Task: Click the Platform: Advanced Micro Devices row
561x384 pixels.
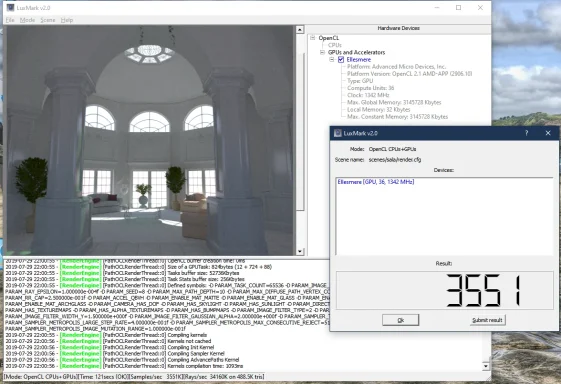Action: 396,67
